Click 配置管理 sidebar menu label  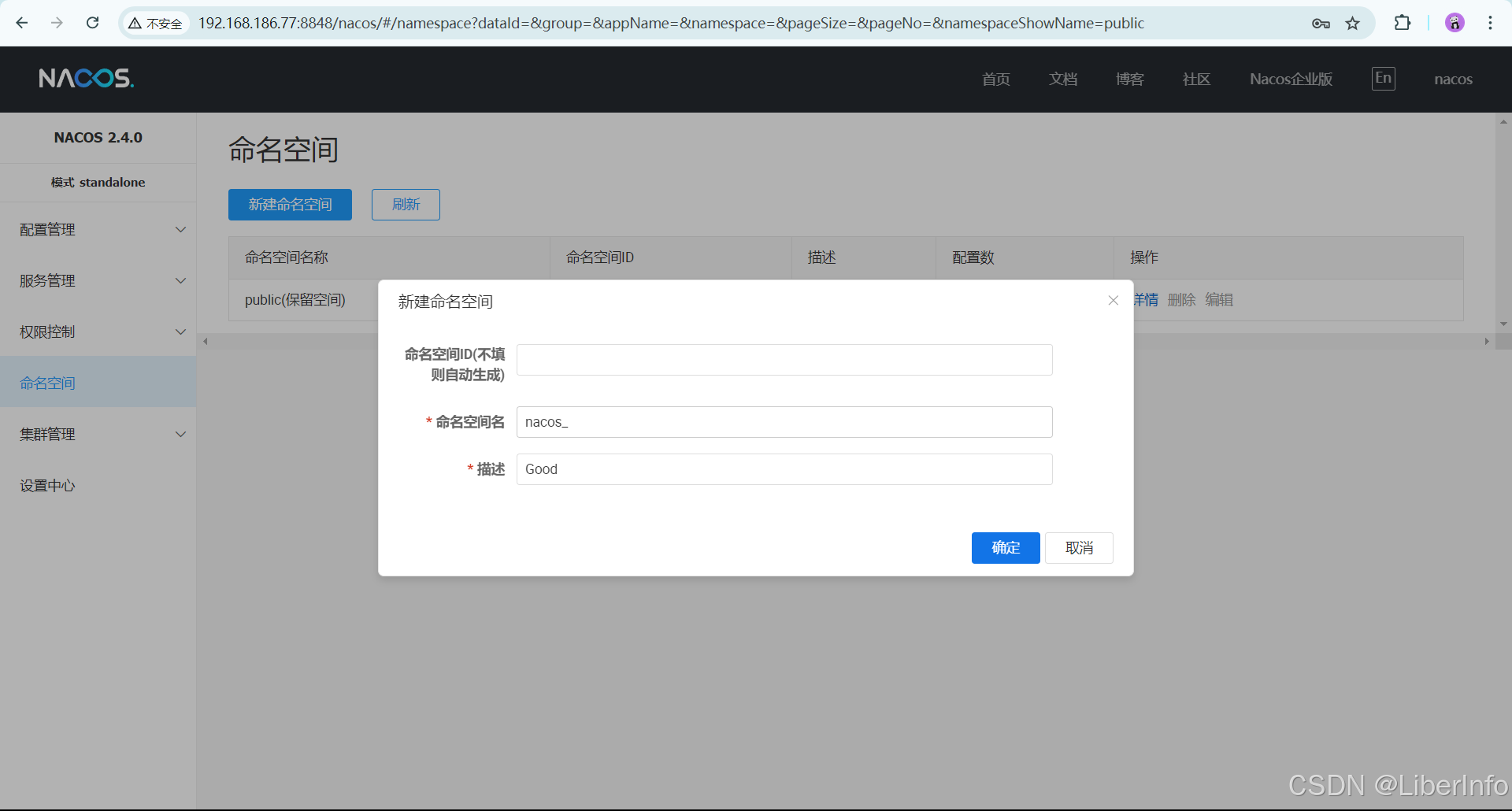pos(47,230)
